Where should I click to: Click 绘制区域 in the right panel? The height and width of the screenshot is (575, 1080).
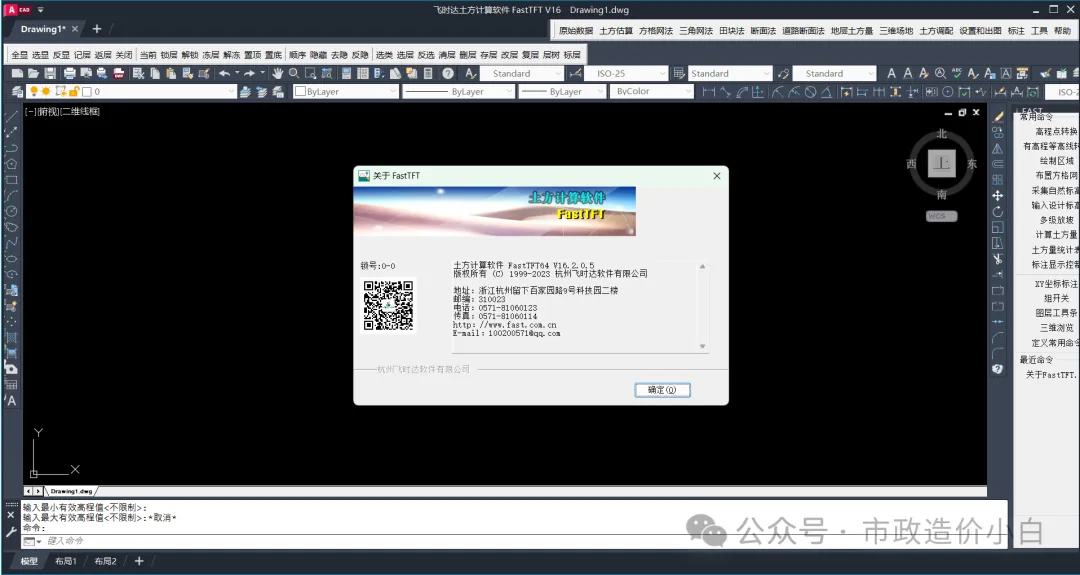1057,161
